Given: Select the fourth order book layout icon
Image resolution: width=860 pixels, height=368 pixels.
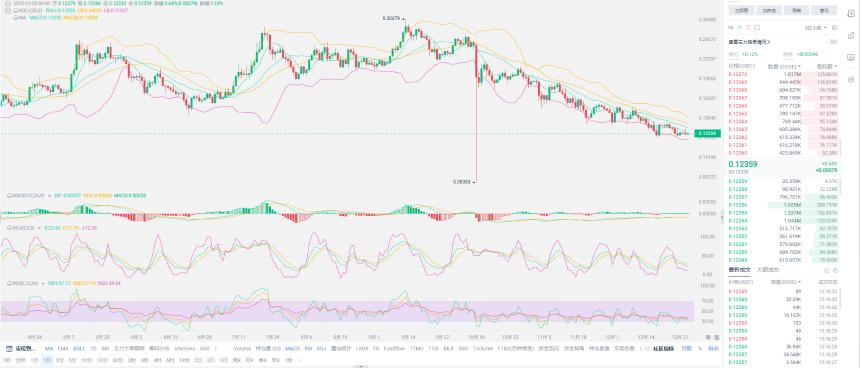Looking at the screenshot, I should click(757, 27).
